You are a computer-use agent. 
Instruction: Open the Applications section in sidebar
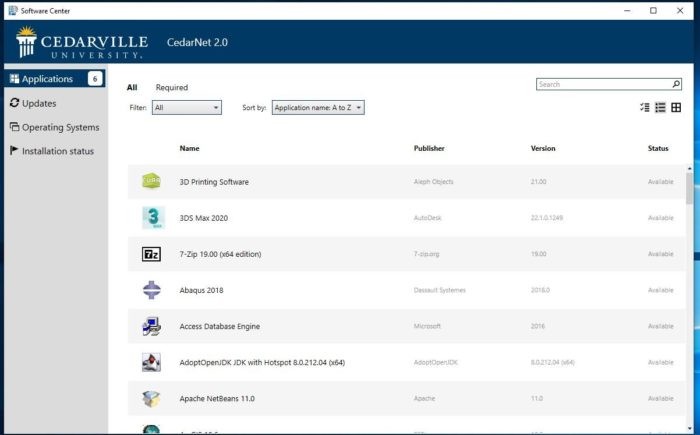pyautogui.click(x=55, y=79)
